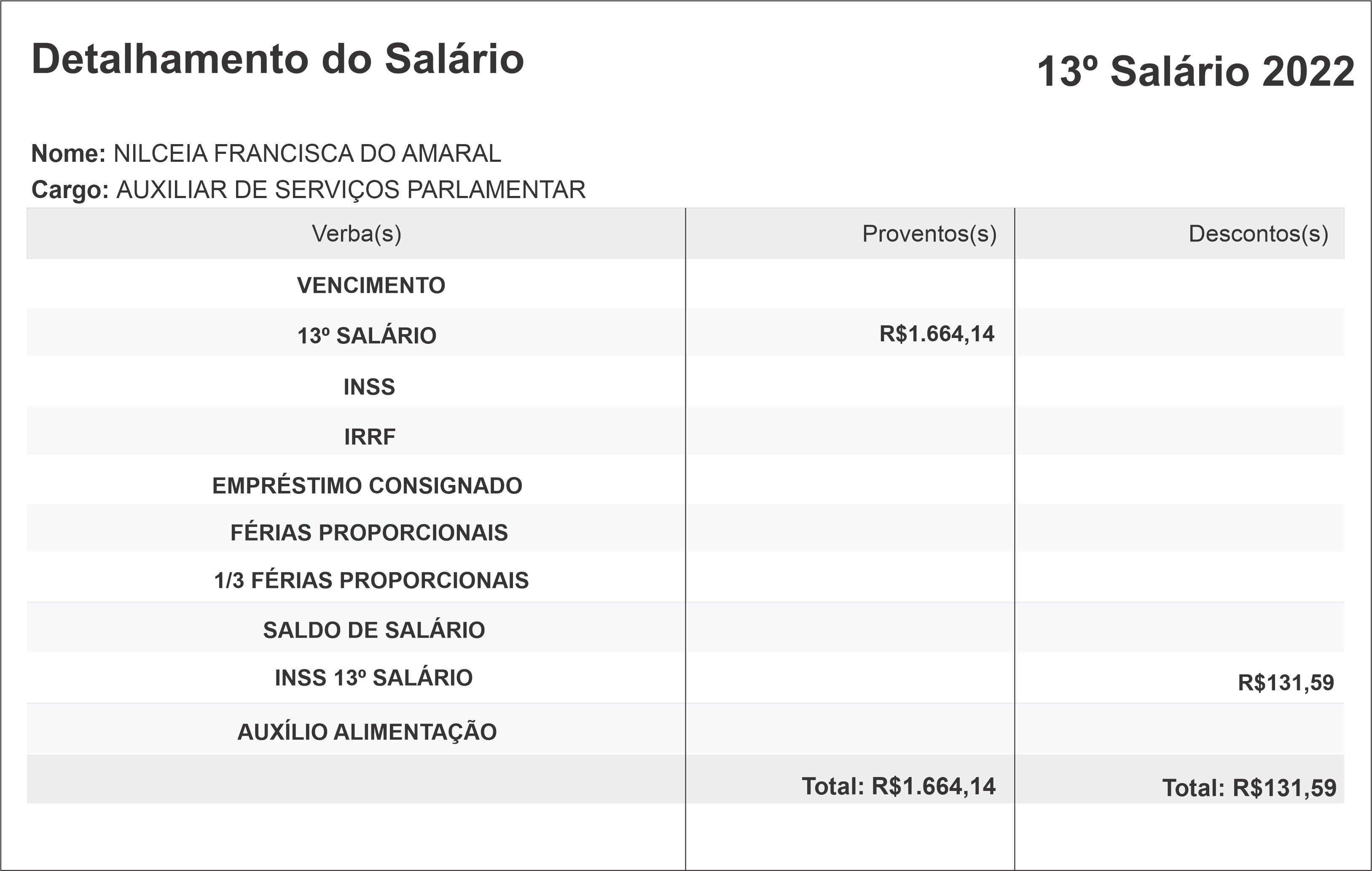Screen dimensions: 1372x871
Task: Click the AUXÍLIO ALIMENTAÇÃO row label
Action: click(x=367, y=732)
